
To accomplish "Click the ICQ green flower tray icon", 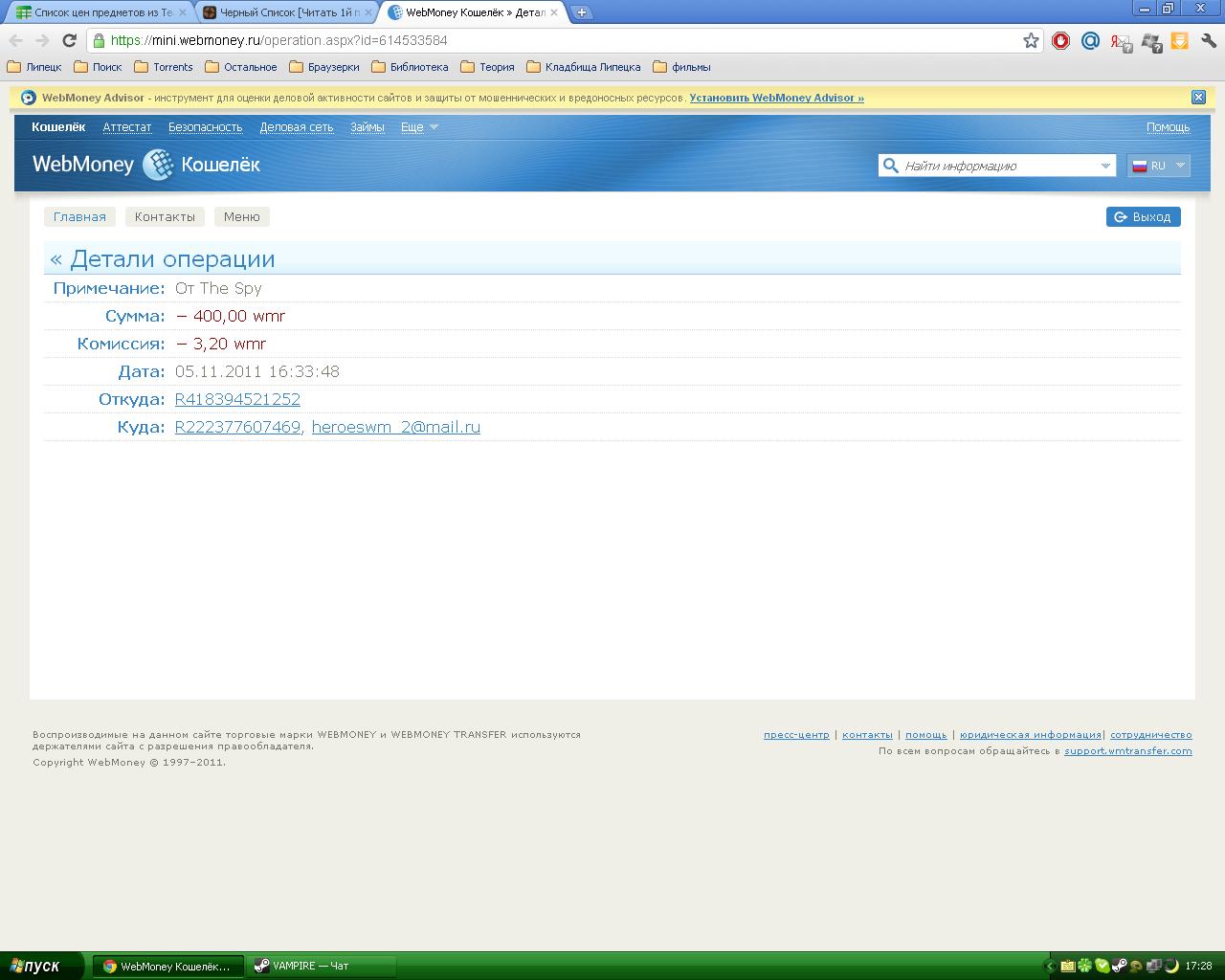I will pyautogui.click(x=1084, y=966).
